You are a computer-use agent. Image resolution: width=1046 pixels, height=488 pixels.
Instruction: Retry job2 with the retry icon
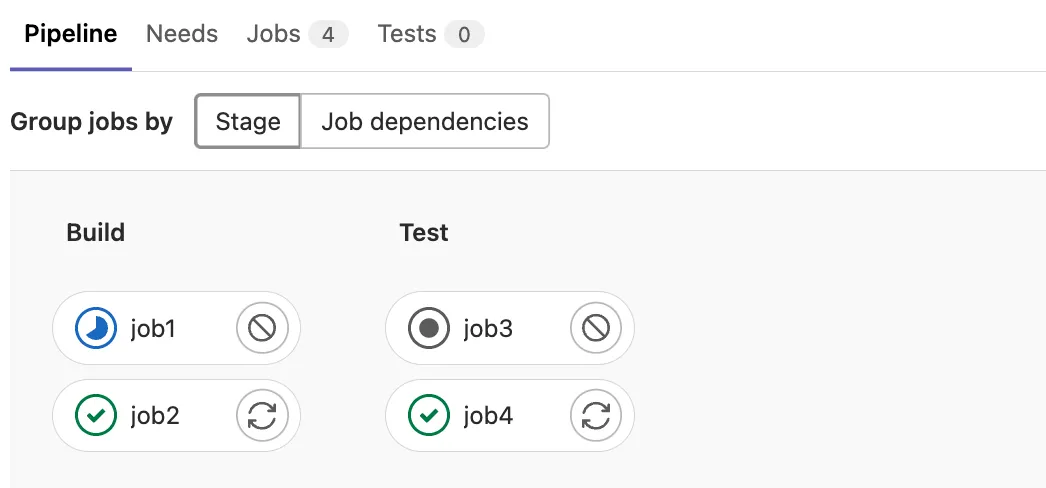click(262, 415)
